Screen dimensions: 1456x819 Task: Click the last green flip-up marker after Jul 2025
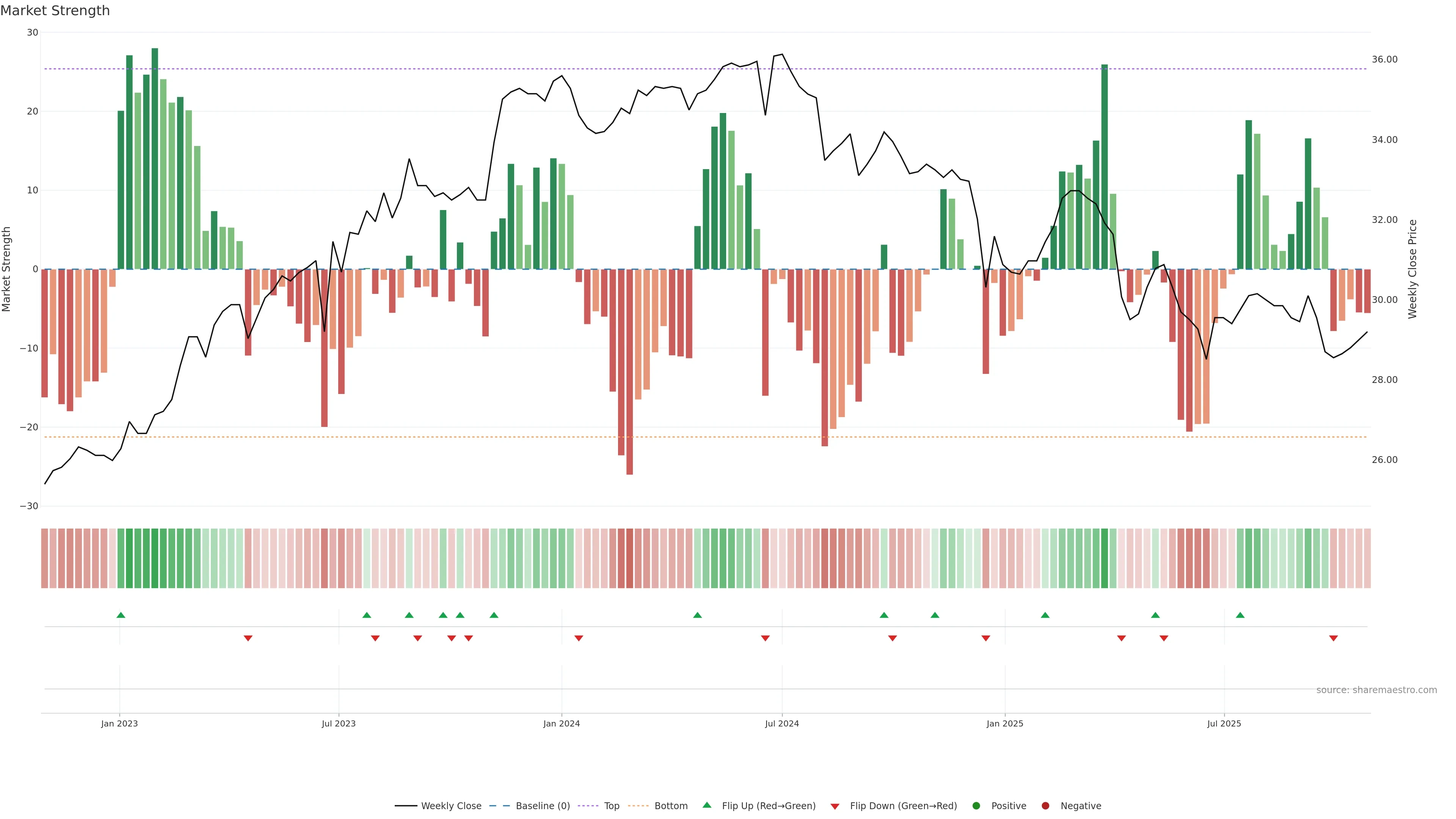pyautogui.click(x=1240, y=615)
